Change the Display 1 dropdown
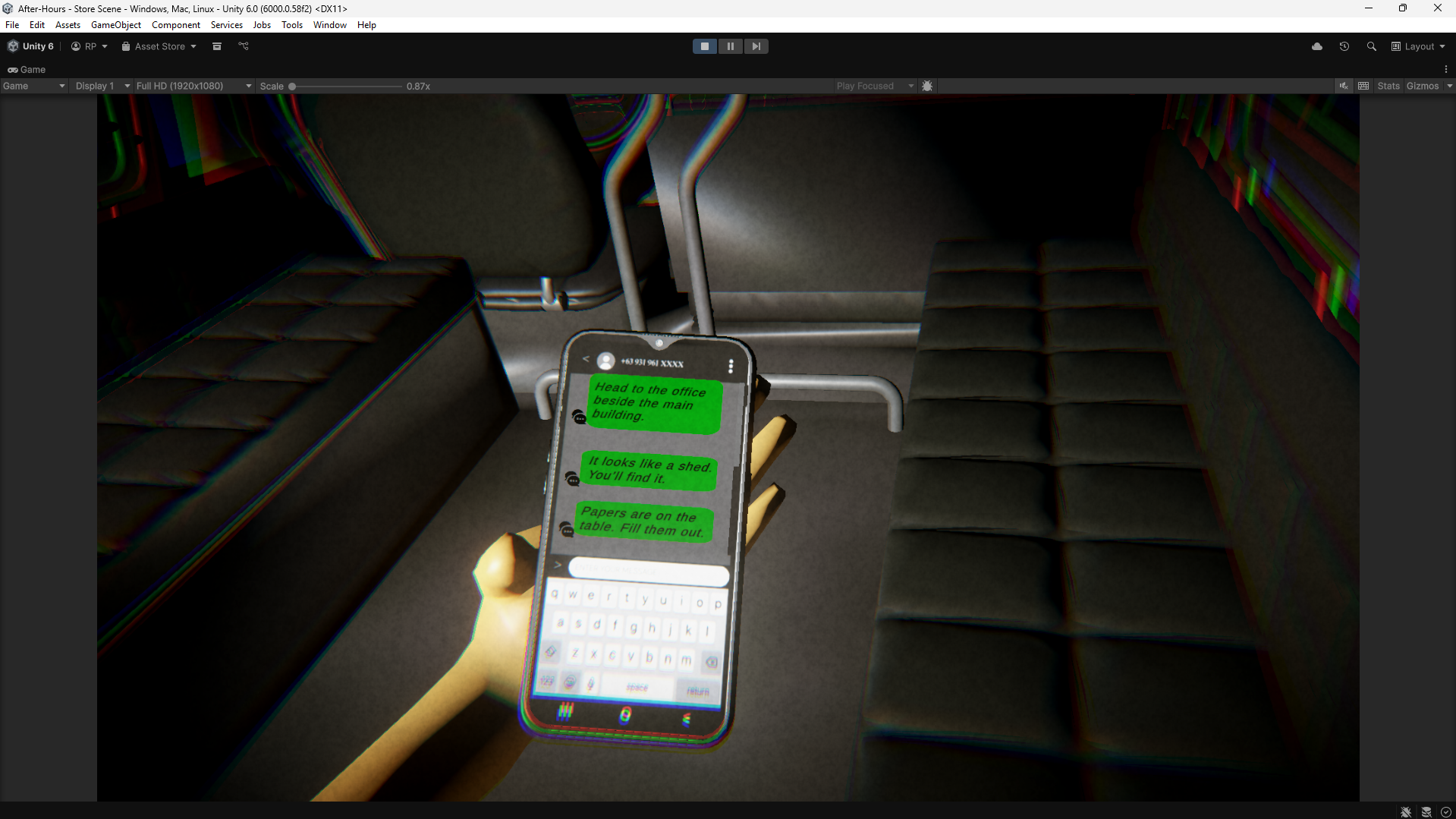1456x819 pixels. (102, 86)
